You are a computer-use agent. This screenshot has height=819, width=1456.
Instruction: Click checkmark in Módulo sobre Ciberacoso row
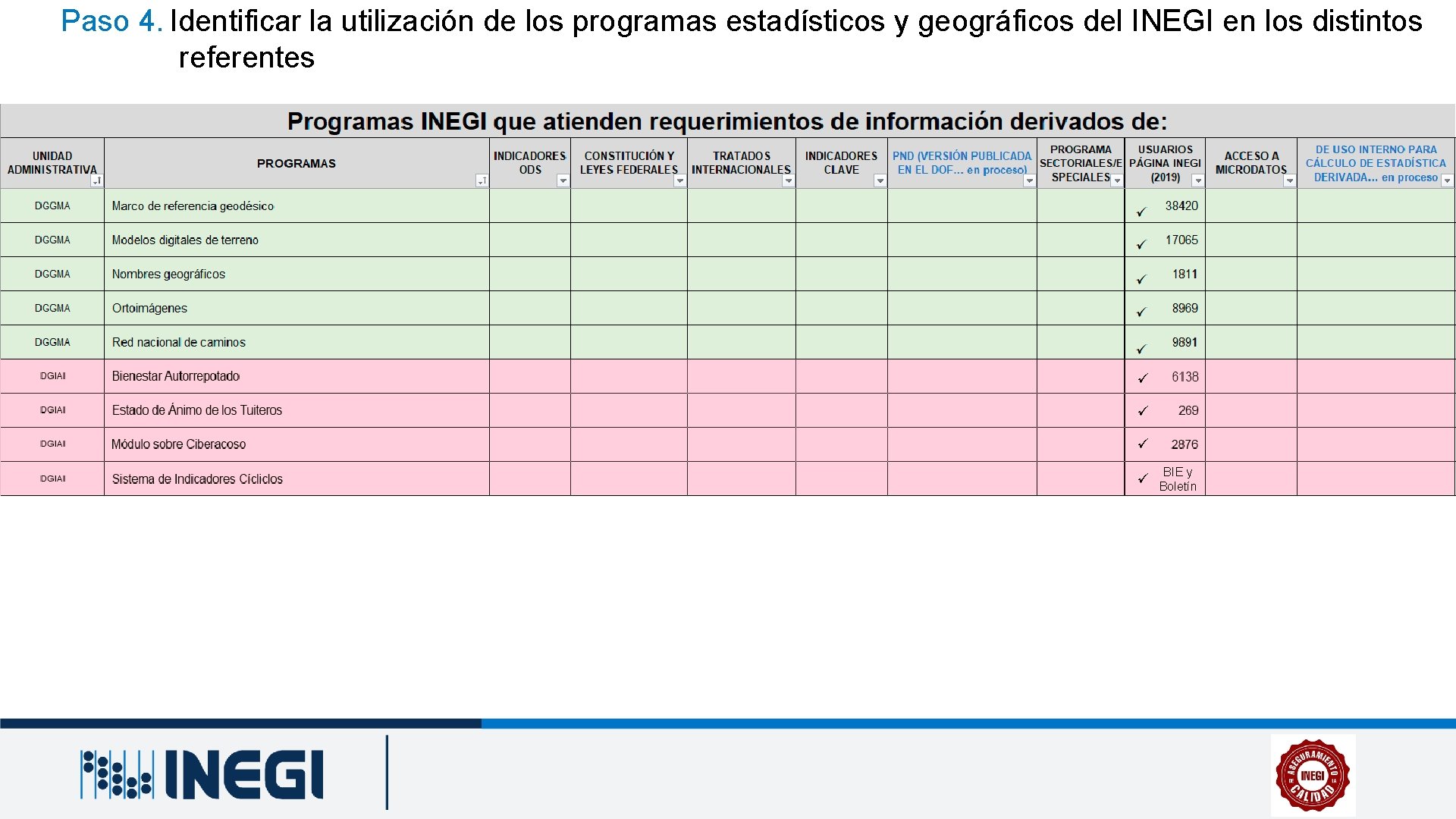pos(1143,444)
